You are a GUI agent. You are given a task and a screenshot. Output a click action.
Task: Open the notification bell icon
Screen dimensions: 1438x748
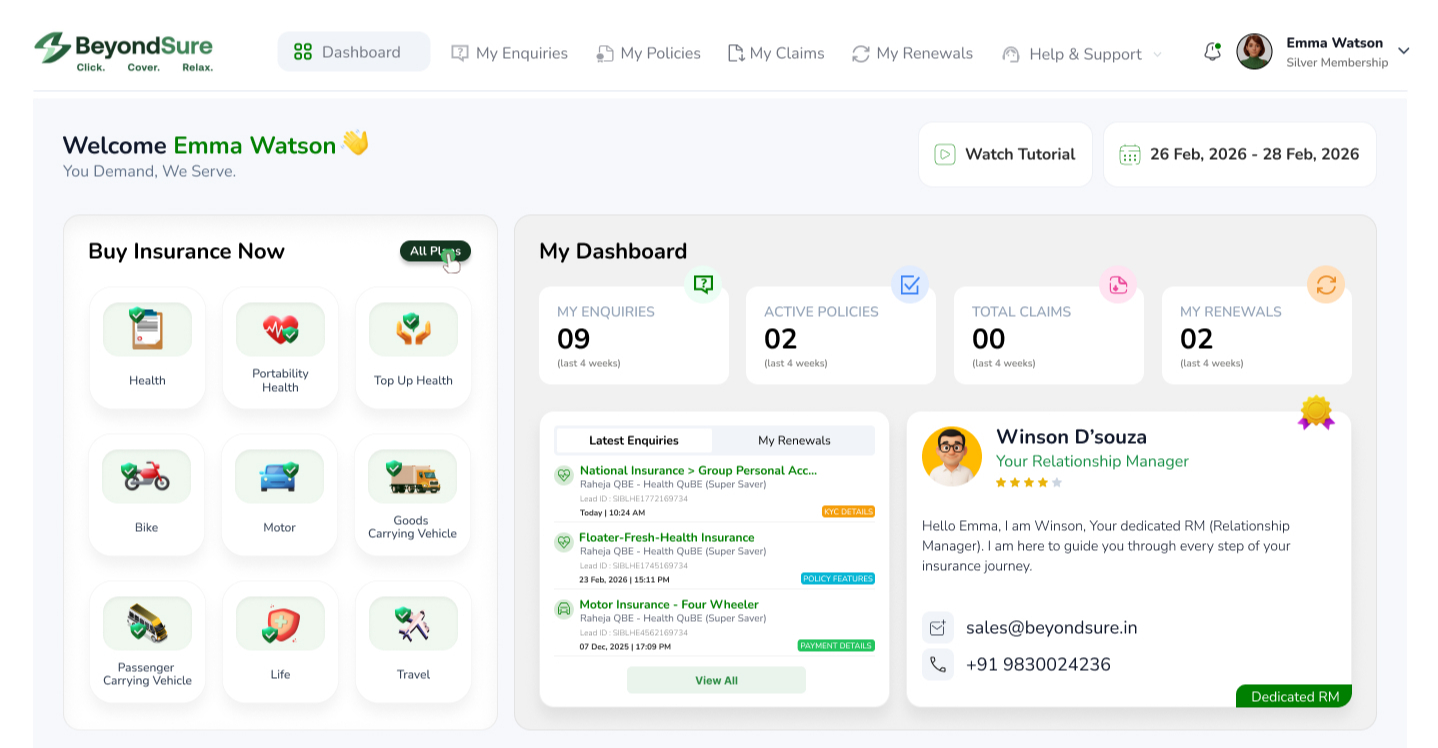(x=1212, y=51)
